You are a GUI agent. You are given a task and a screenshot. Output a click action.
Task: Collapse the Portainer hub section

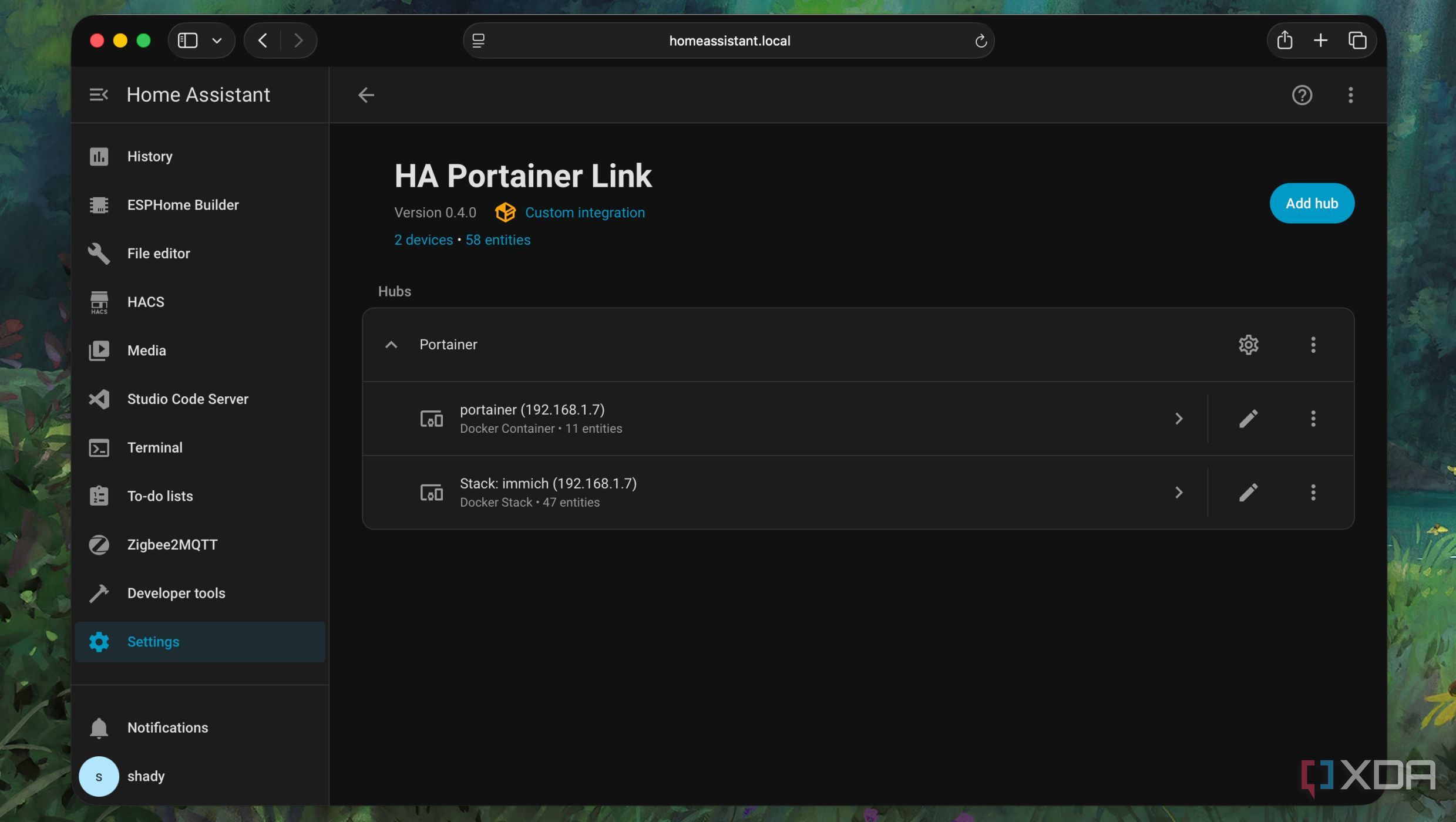391,345
